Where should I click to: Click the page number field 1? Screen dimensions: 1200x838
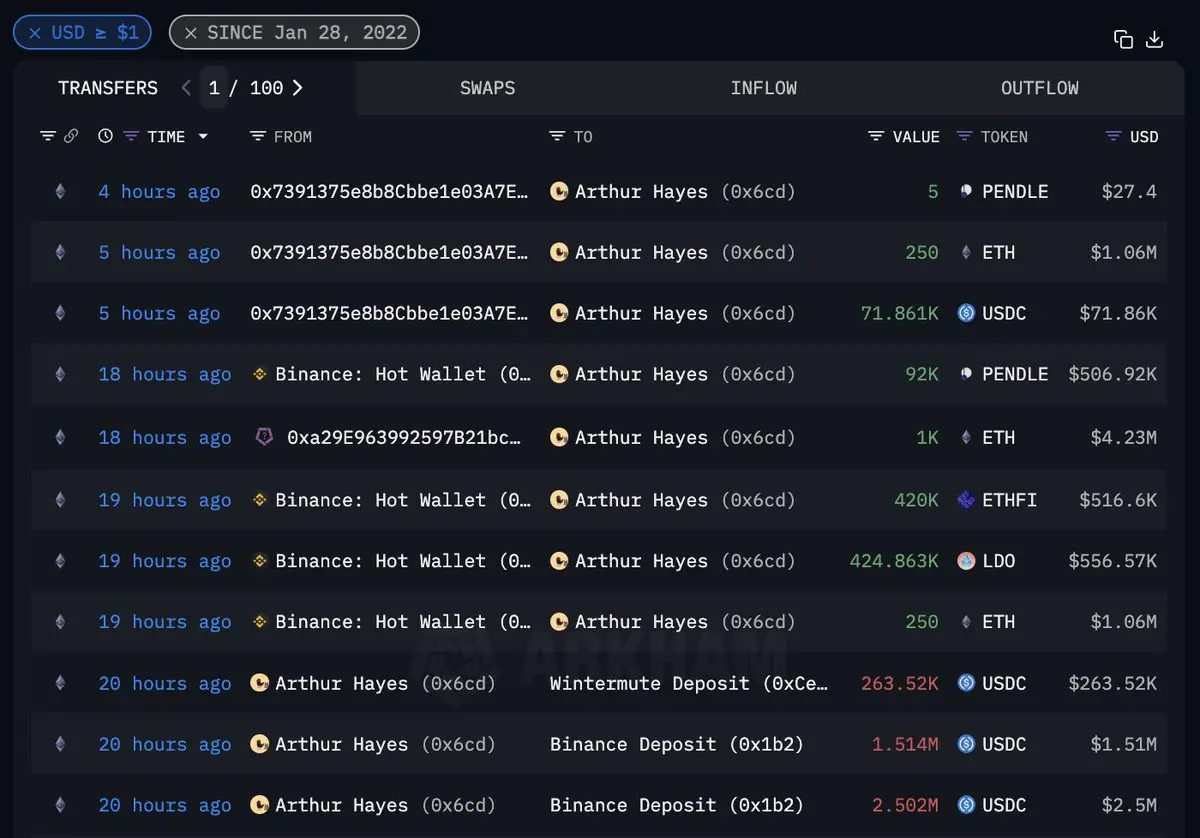pos(214,88)
